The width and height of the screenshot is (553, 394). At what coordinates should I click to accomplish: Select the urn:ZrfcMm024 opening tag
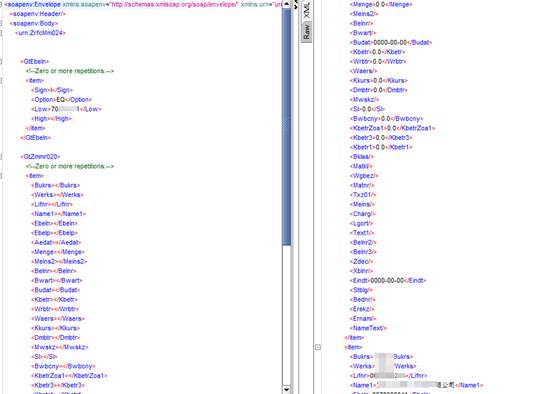click(x=41, y=33)
